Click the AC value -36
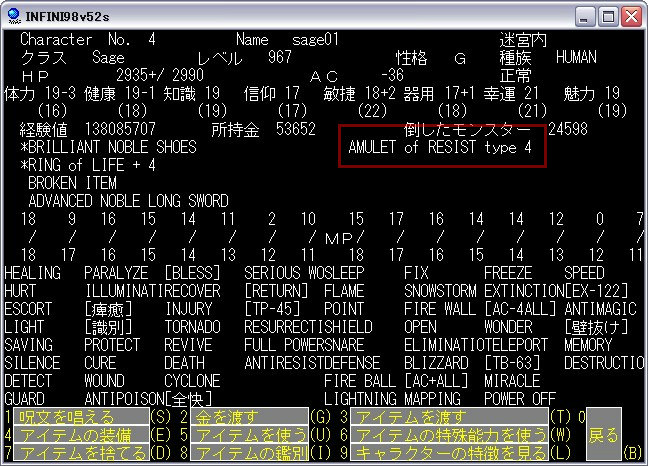Viewport: 648px width, 466px height. [392, 75]
